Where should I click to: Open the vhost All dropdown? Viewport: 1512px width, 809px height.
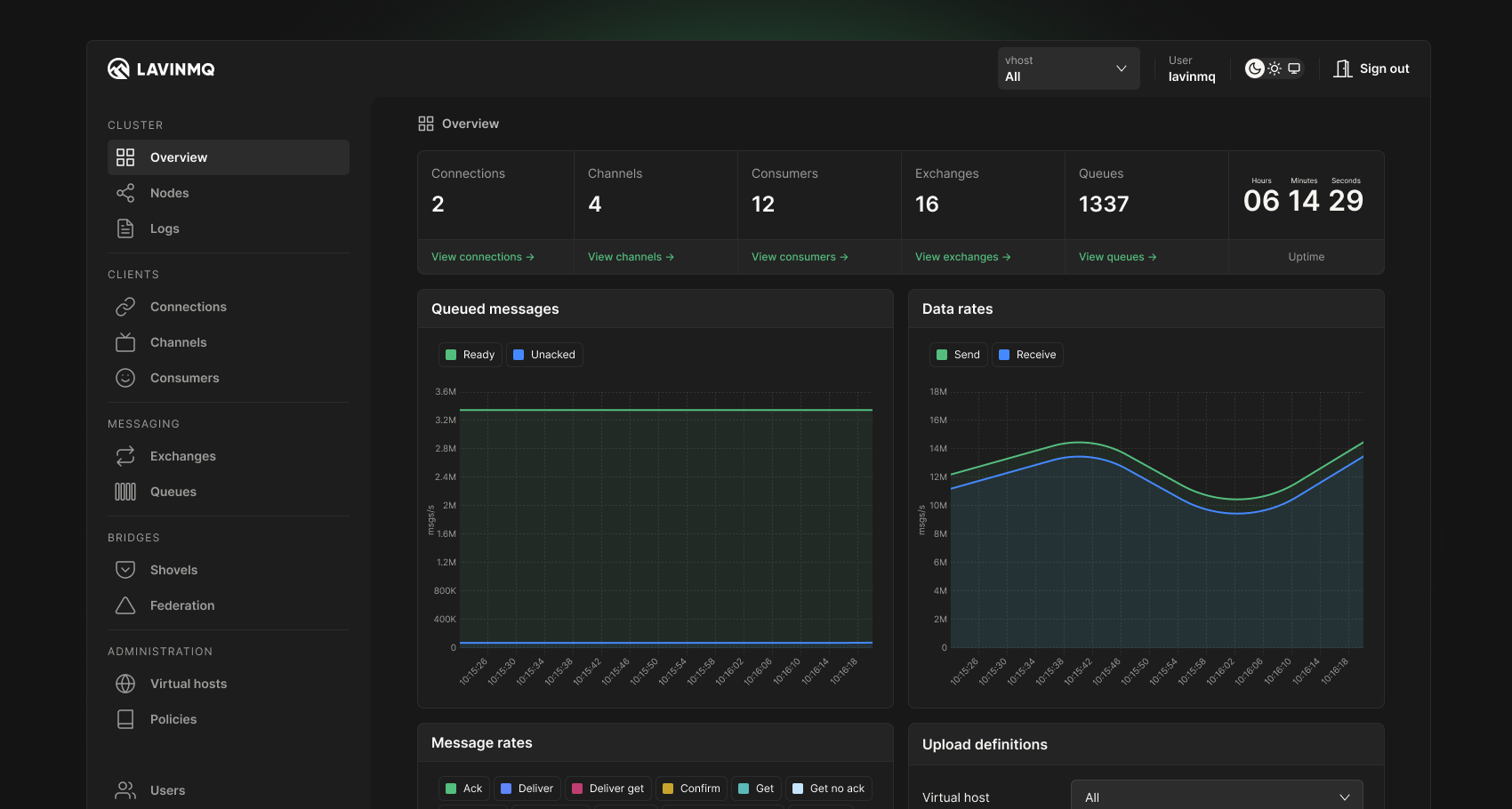point(1067,68)
